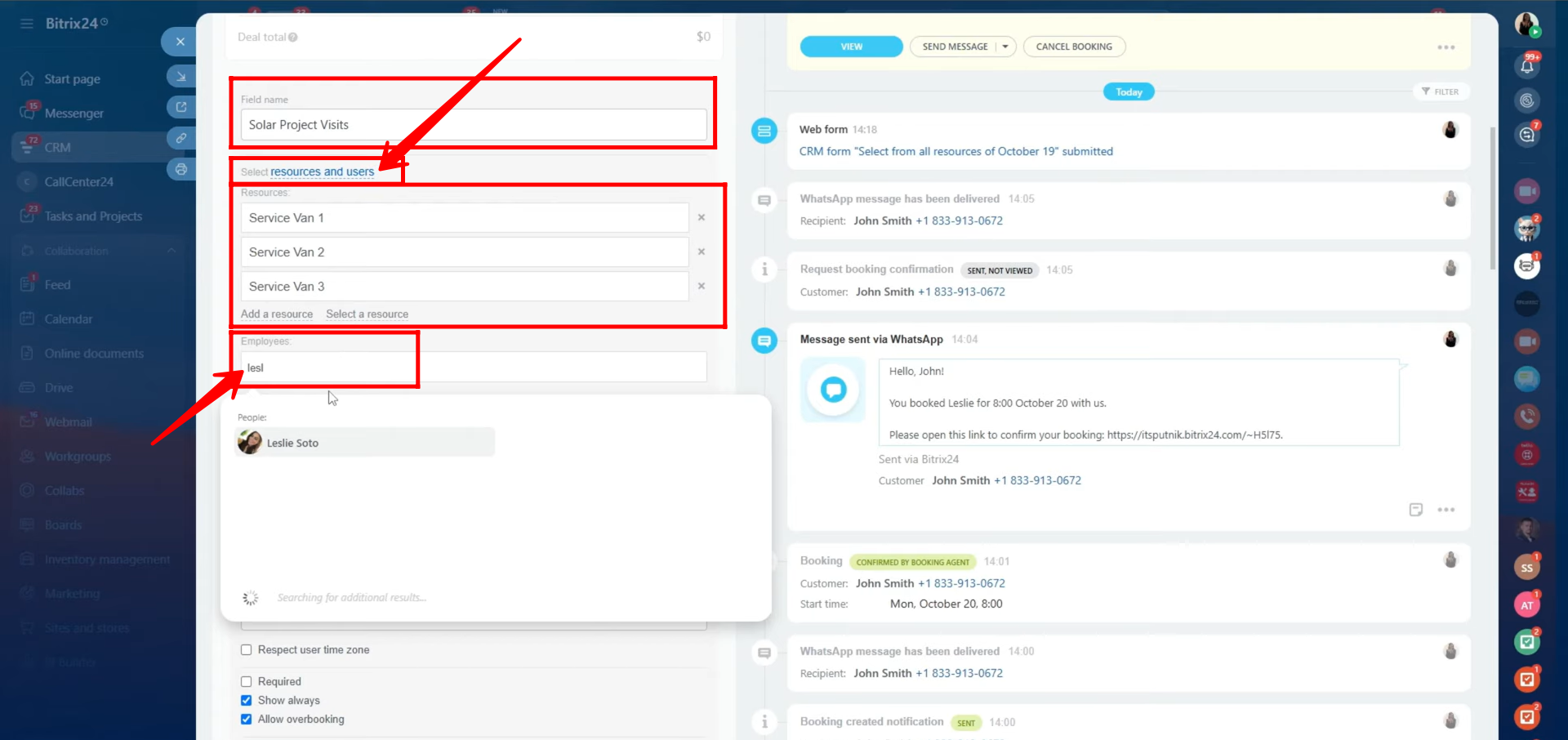
Task: Open the hamburger menu beside Bitrix24
Action: coord(27,24)
